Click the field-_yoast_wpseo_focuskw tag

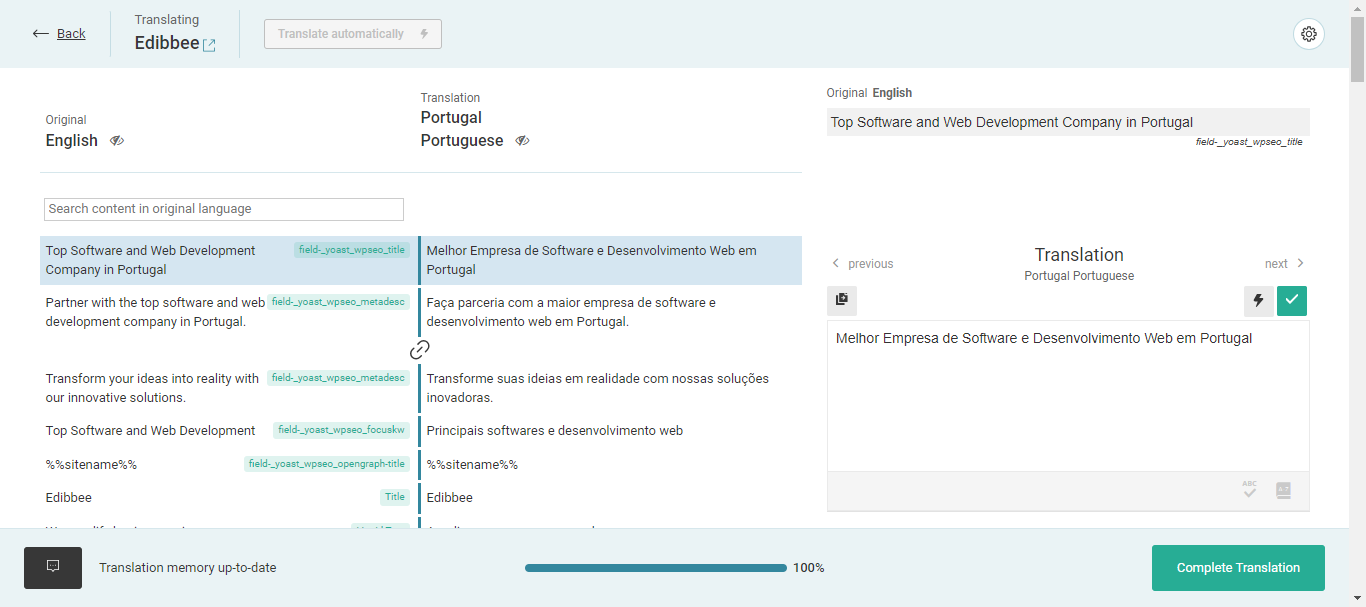click(x=341, y=430)
